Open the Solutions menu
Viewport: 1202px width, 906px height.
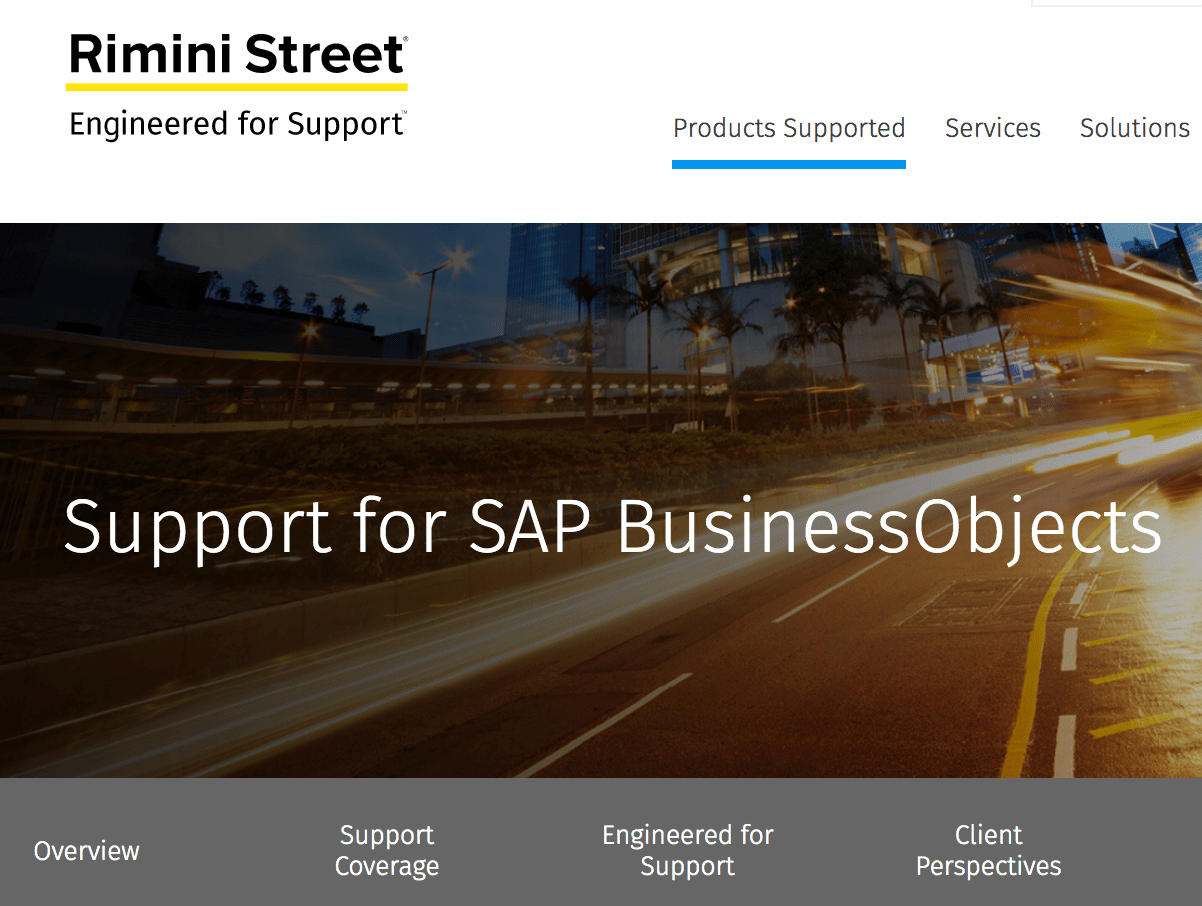(1135, 128)
